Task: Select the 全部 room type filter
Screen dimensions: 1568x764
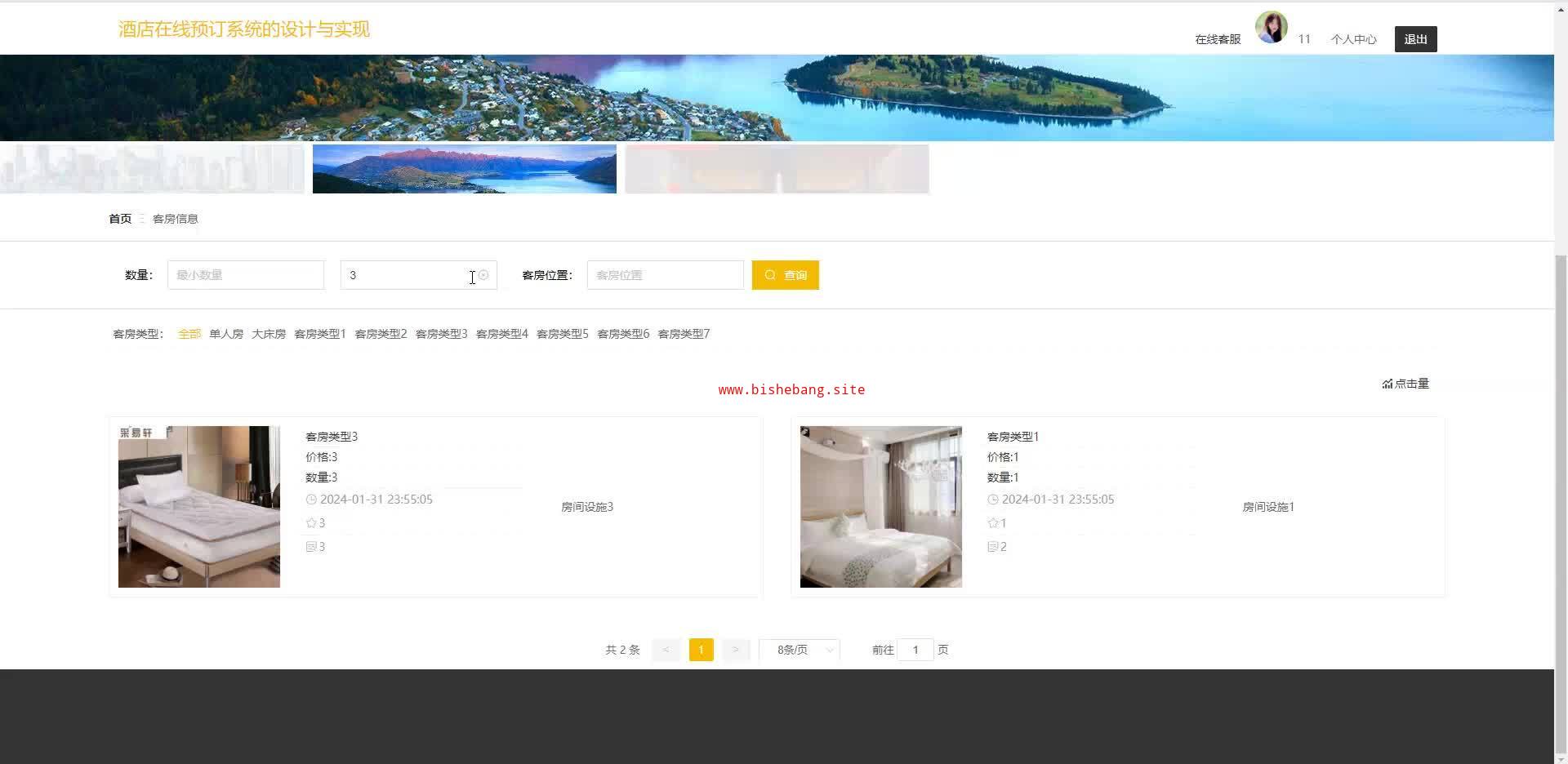Action: [x=189, y=334]
